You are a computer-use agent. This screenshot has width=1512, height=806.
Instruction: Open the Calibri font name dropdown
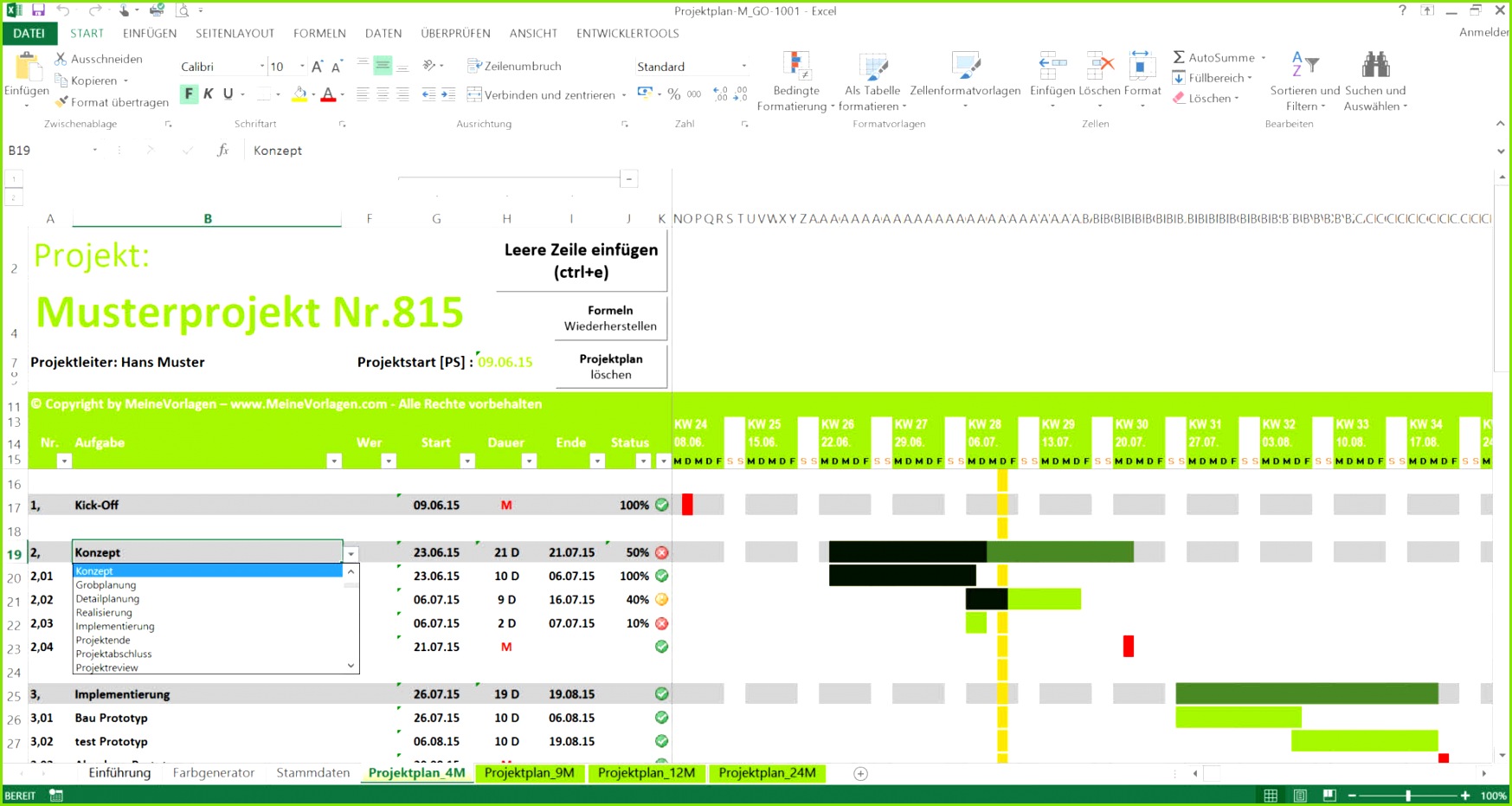tap(262, 65)
